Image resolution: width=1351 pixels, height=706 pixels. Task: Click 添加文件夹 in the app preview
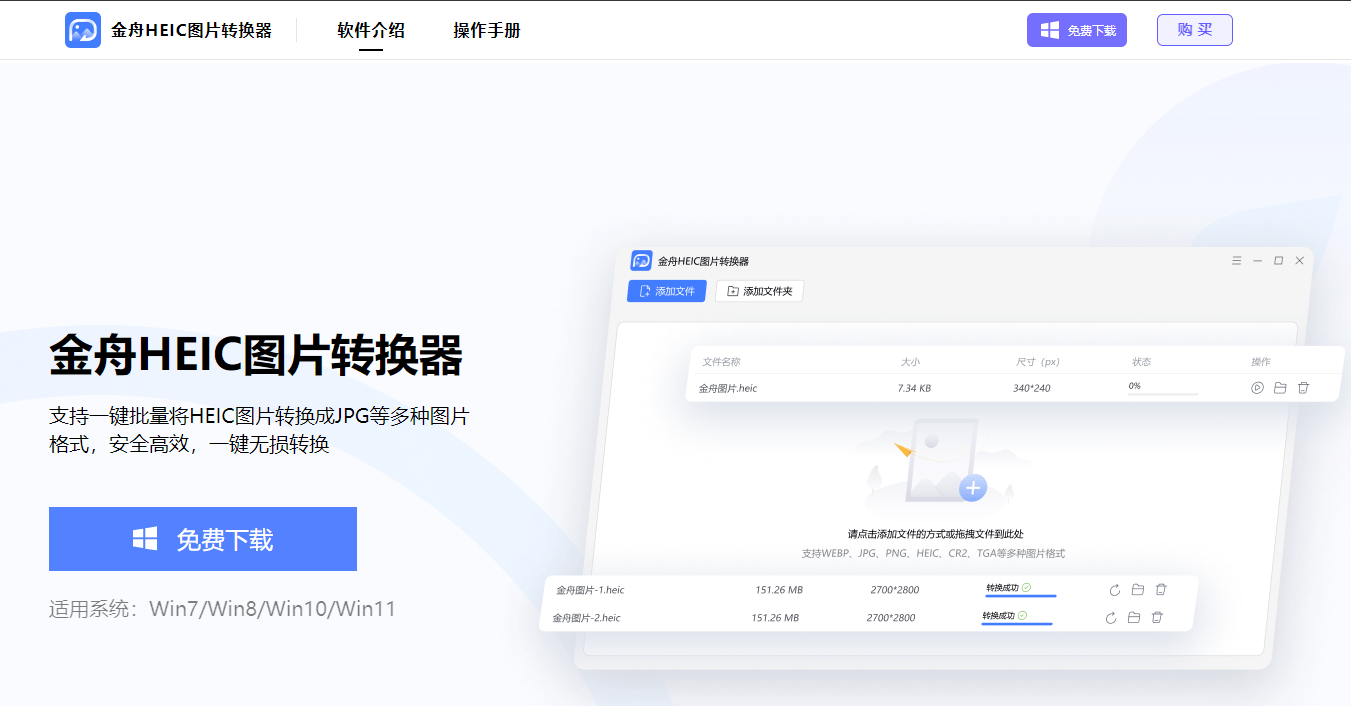pyautogui.click(x=759, y=291)
